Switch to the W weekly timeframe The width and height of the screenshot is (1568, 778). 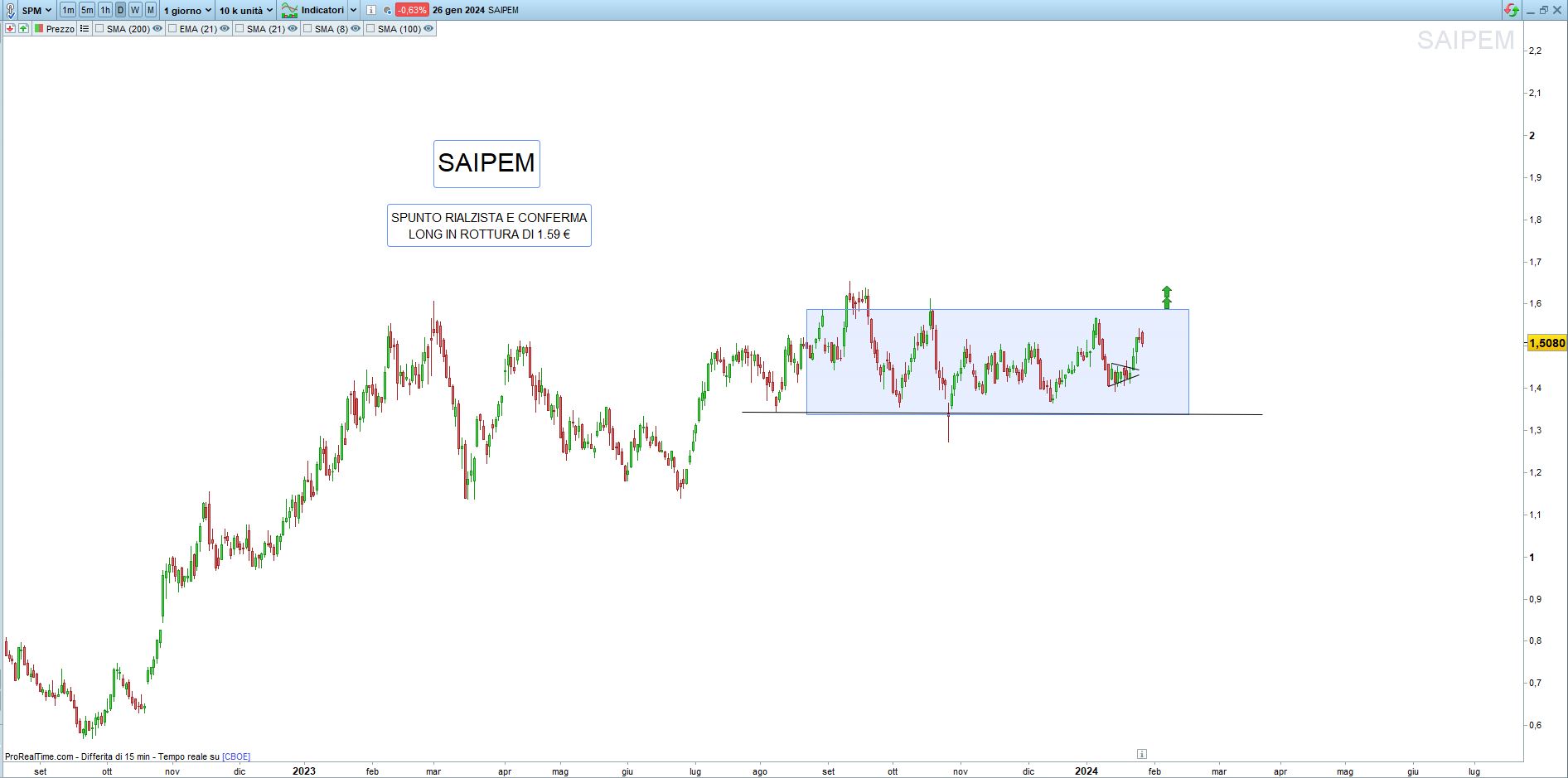click(135, 10)
